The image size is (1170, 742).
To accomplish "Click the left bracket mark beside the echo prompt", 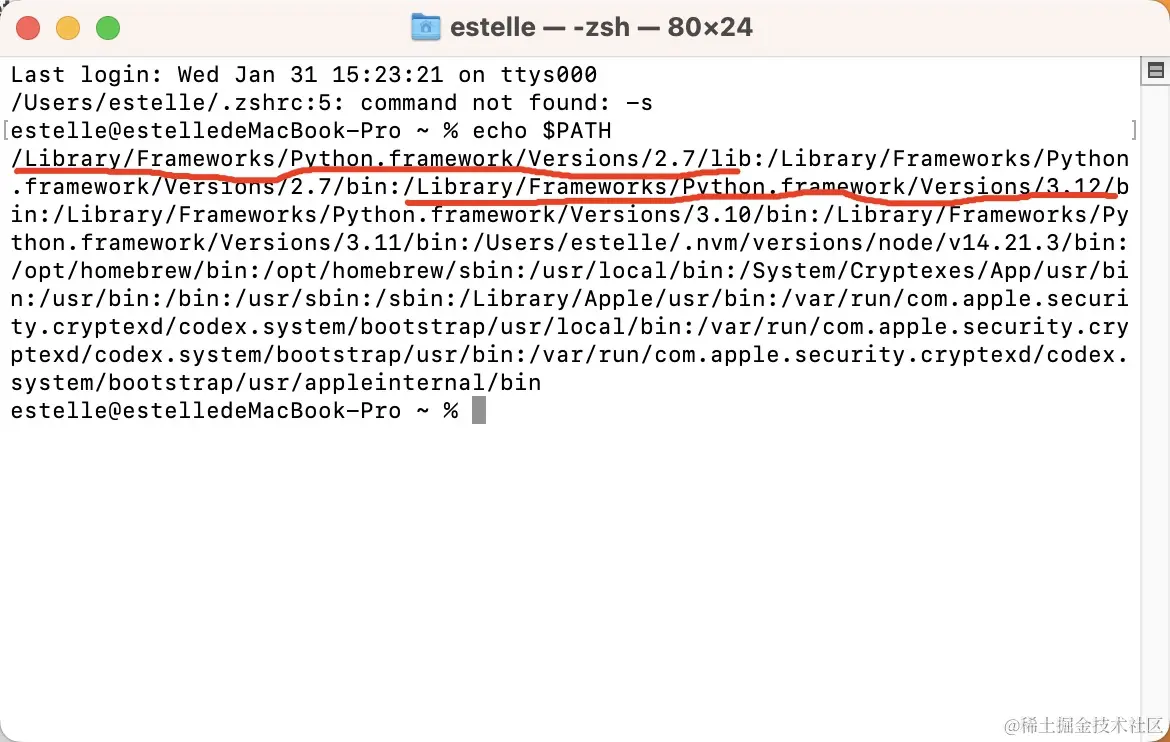I will 6,131.
